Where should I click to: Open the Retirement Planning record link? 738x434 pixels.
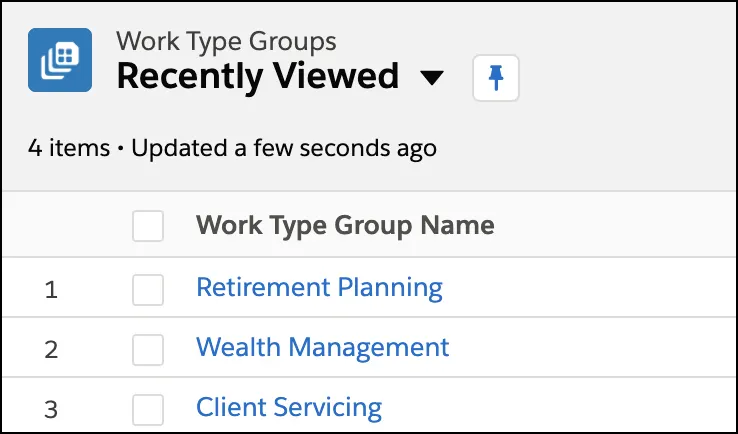click(x=319, y=288)
